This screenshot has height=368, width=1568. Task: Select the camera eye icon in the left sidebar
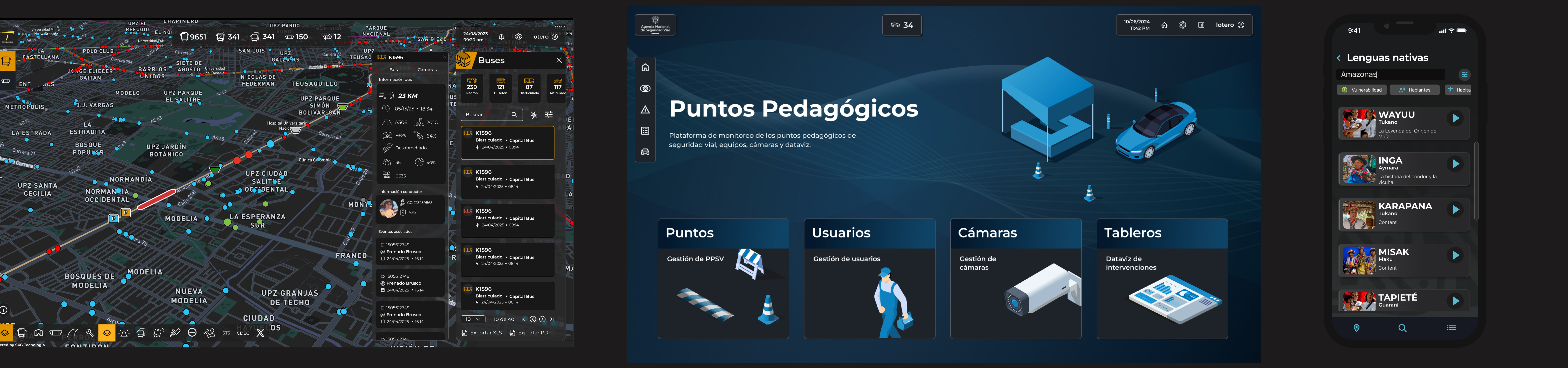[x=645, y=88]
